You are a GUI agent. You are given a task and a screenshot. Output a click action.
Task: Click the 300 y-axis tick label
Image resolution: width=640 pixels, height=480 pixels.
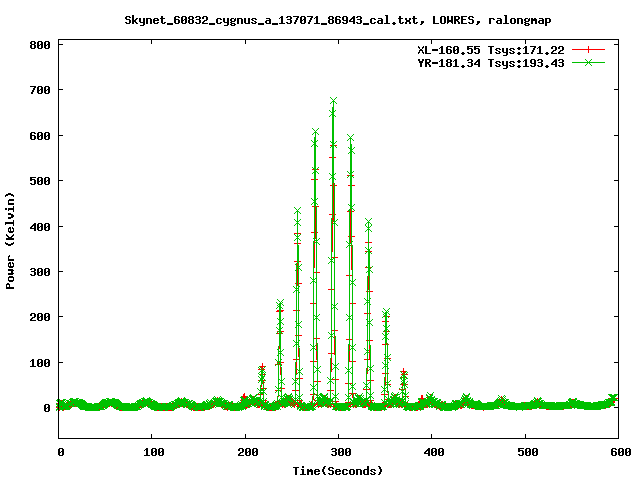[40, 272]
